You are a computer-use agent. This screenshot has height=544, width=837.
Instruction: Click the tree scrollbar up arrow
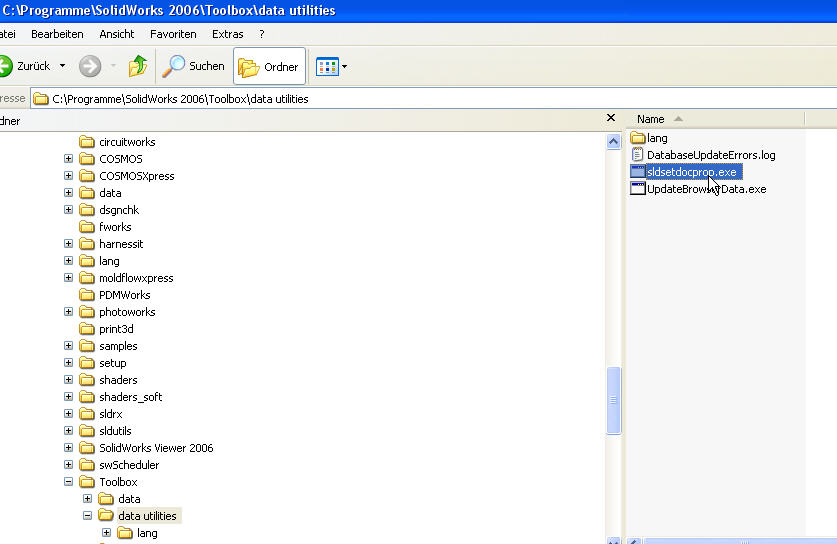point(613,141)
